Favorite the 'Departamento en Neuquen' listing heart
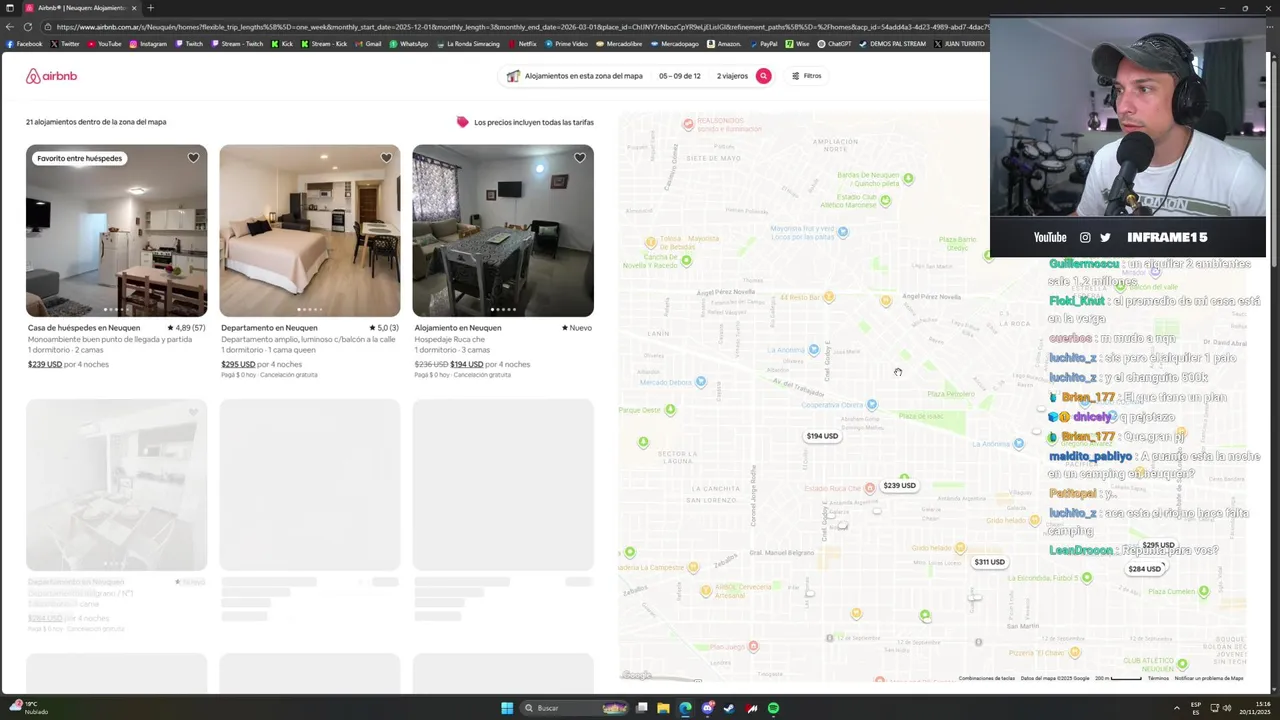The image size is (1280, 720). pyautogui.click(x=386, y=158)
